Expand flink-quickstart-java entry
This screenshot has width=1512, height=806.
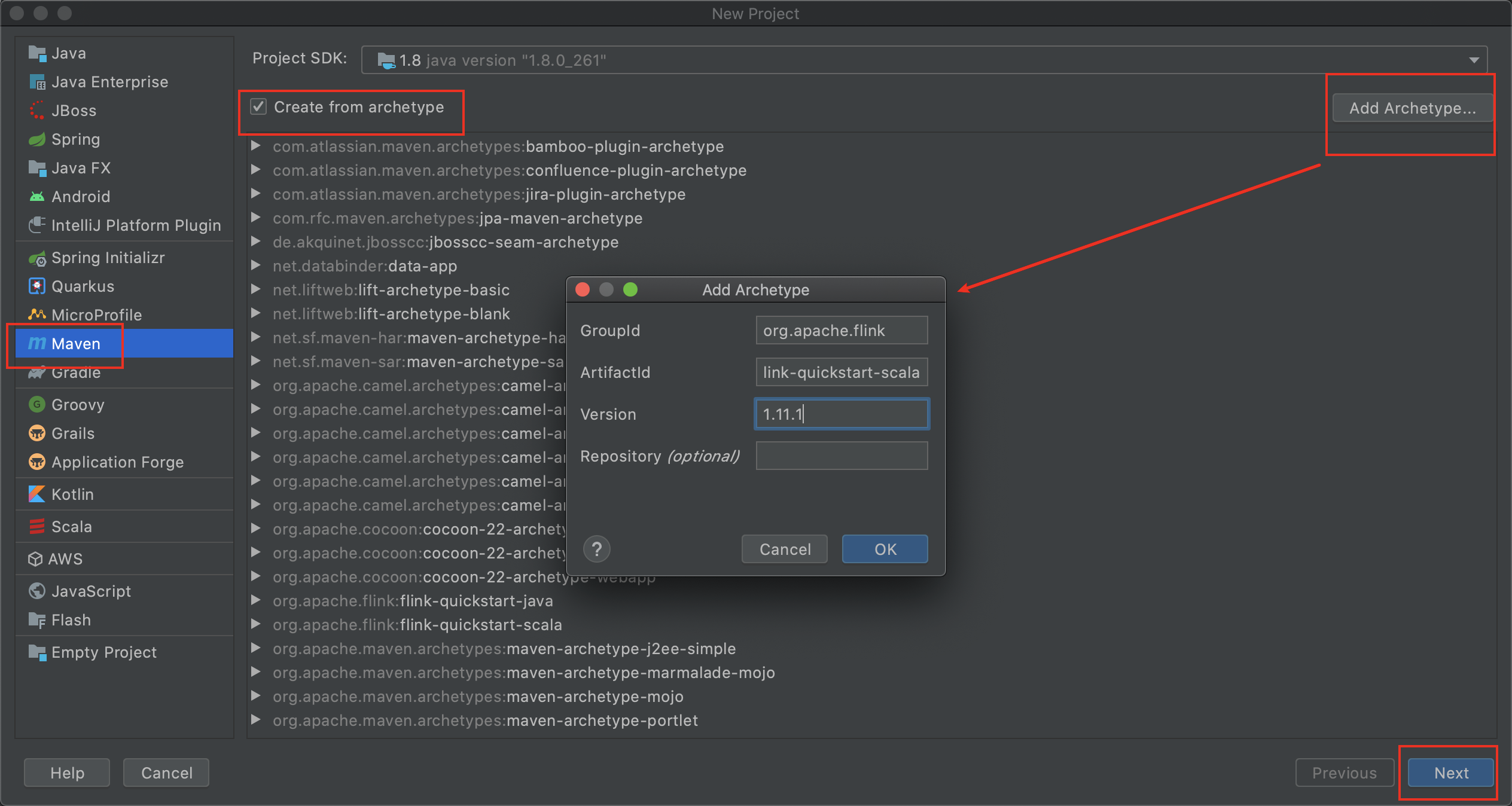tap(255, 600)
